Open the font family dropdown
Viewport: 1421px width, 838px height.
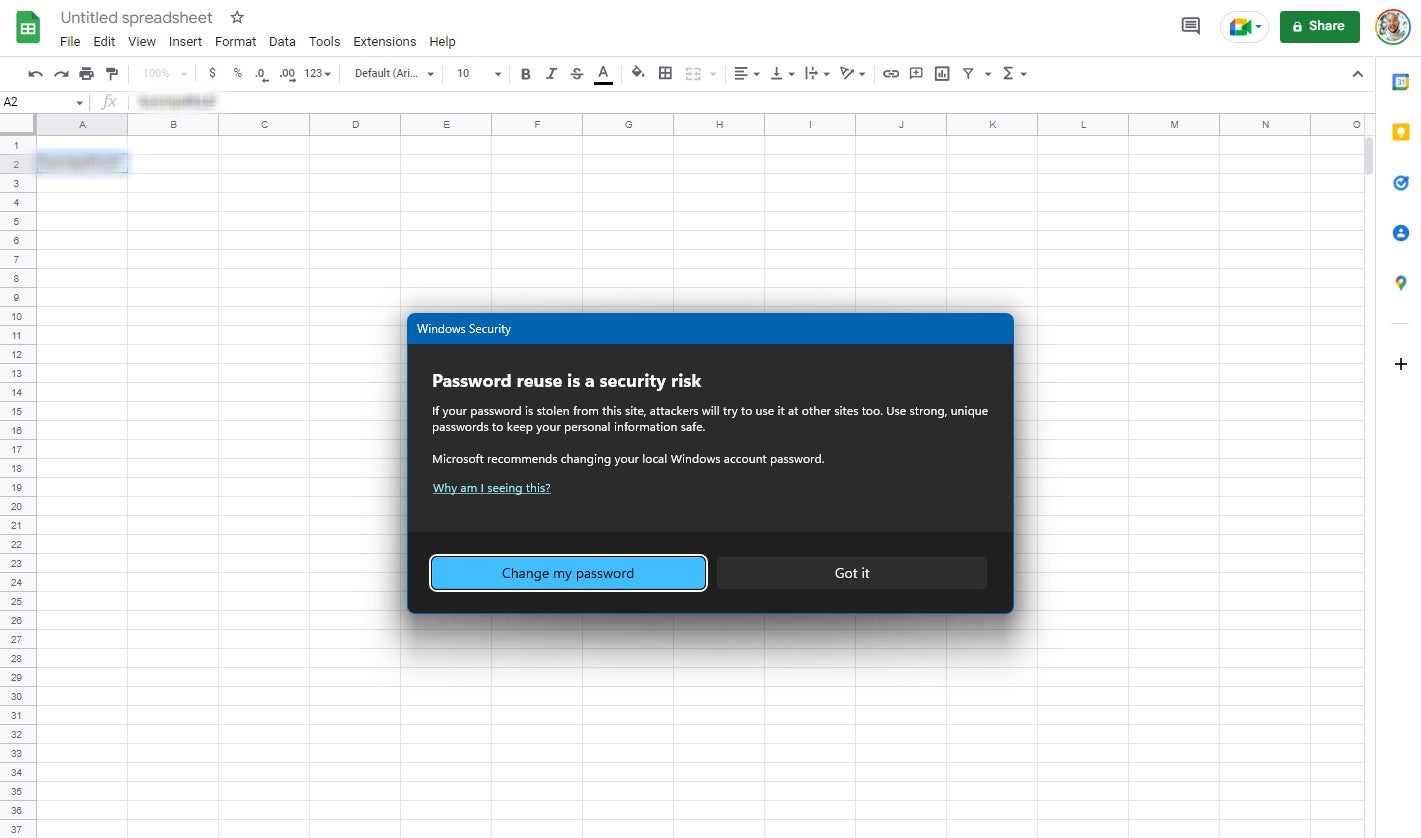(x=395, y=74)
